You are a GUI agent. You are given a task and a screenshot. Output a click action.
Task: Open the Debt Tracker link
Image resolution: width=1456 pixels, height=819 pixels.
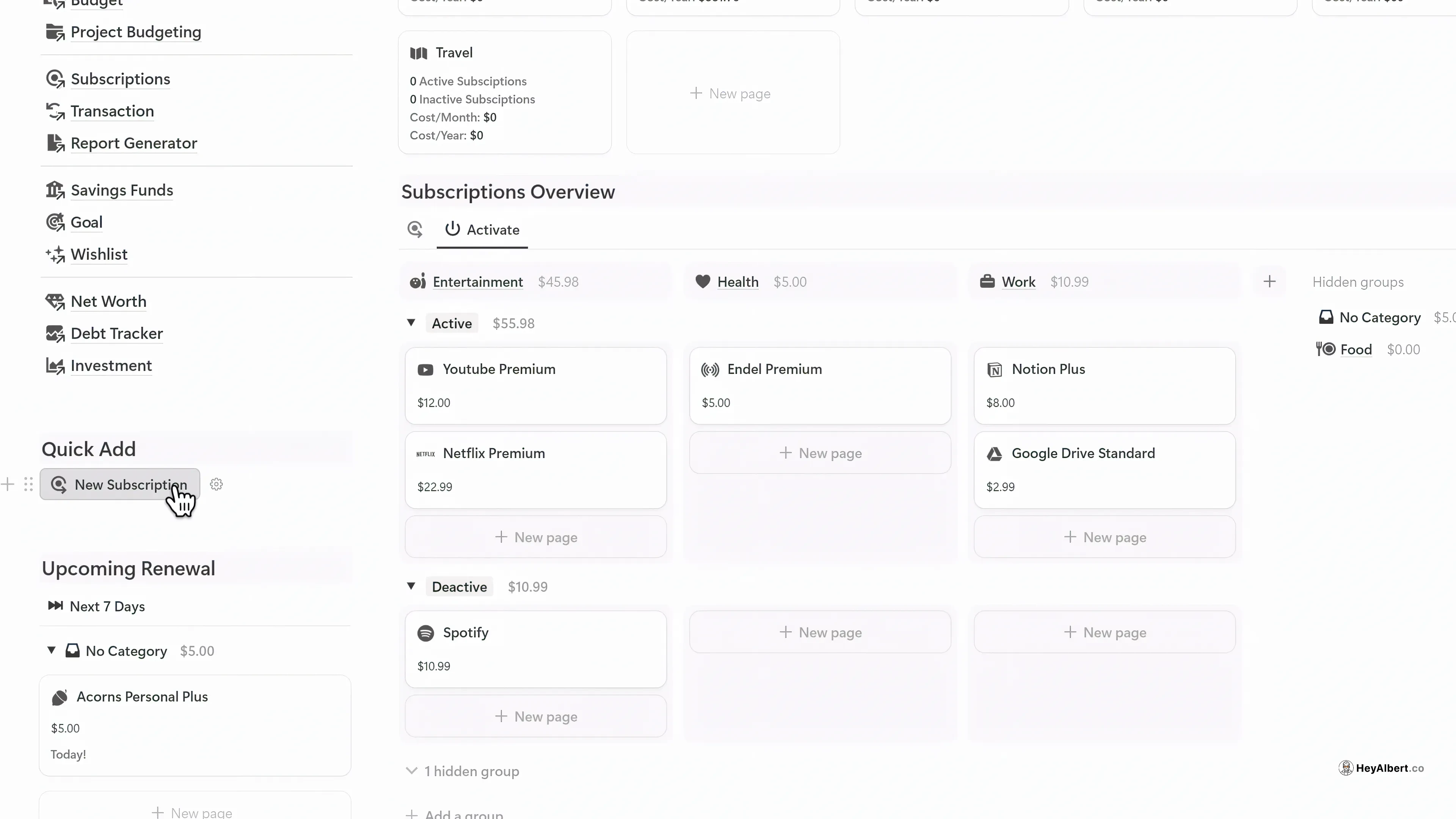[117, 334]
